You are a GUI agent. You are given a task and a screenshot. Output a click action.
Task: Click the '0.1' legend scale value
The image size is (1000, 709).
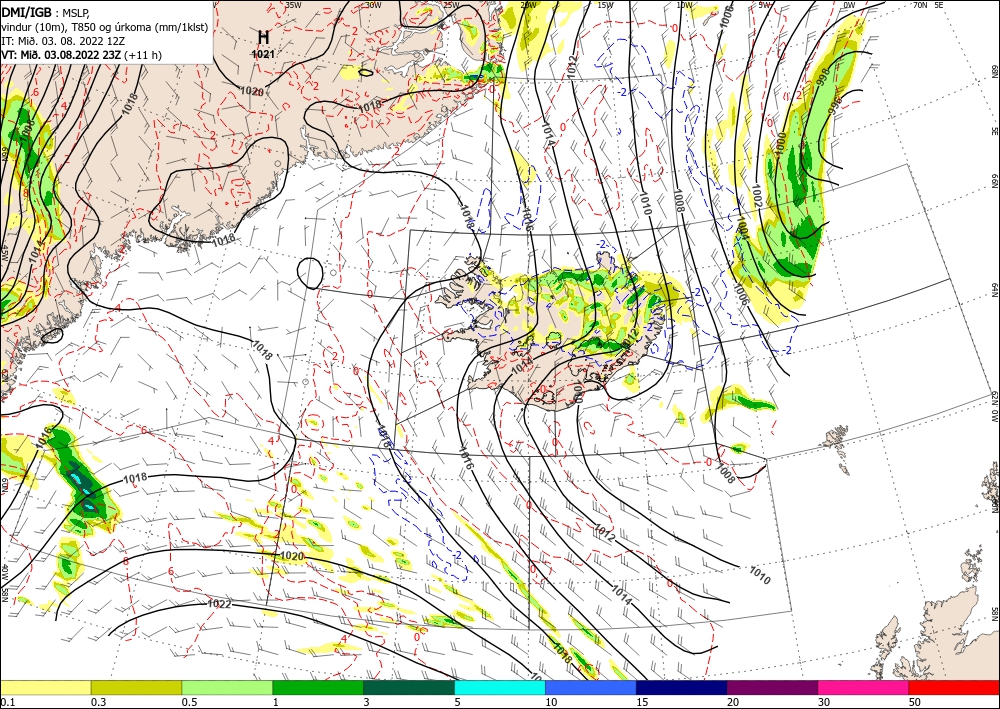pos(7,702)
